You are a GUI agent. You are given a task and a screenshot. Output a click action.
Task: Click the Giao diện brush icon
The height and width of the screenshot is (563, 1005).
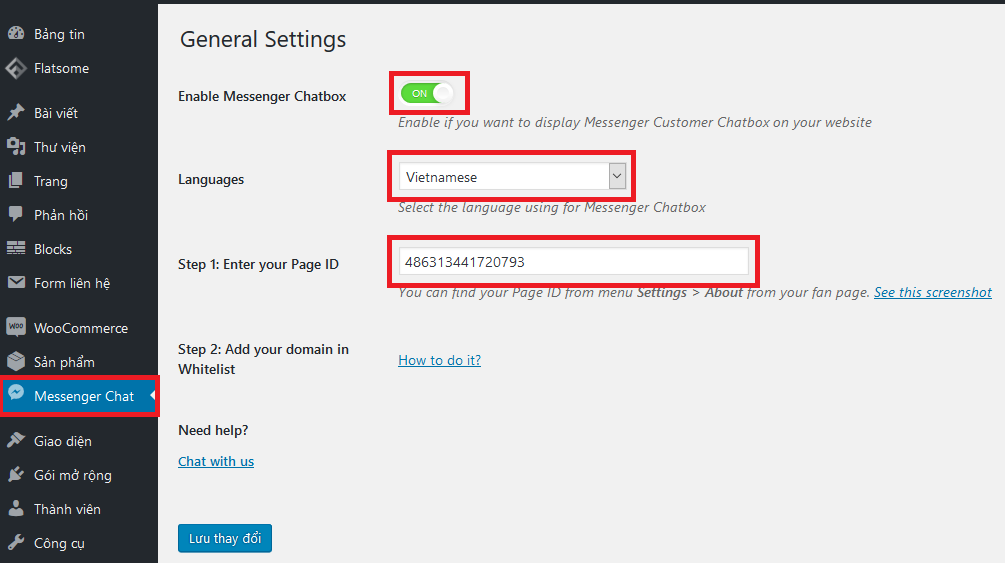16,441
